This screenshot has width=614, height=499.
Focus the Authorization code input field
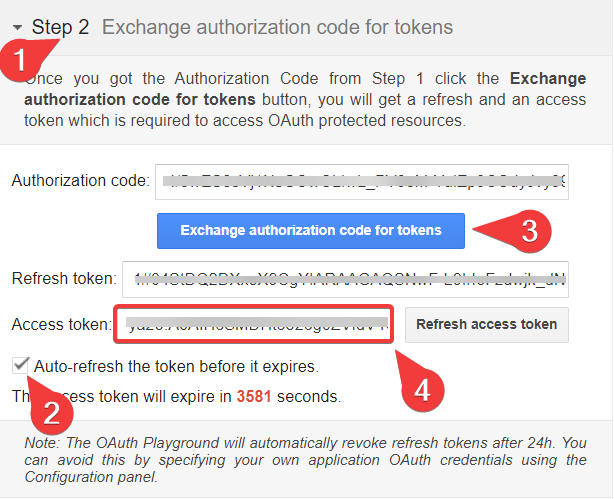point(362,181)
